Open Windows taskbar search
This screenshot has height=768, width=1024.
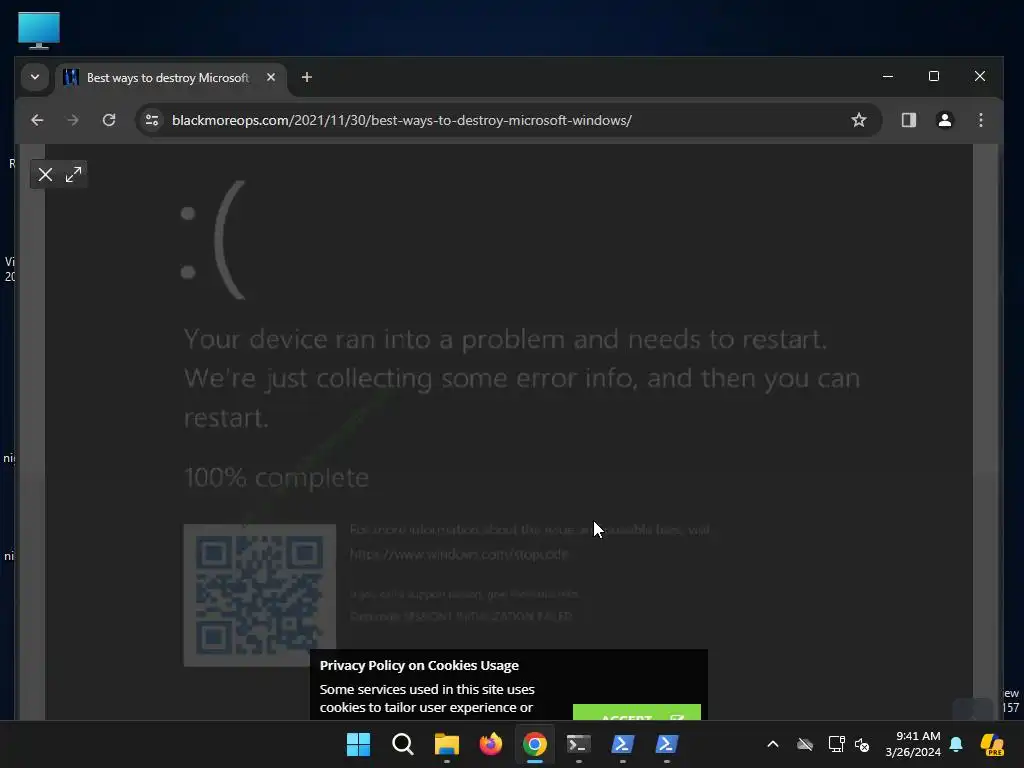pos(402,744)
